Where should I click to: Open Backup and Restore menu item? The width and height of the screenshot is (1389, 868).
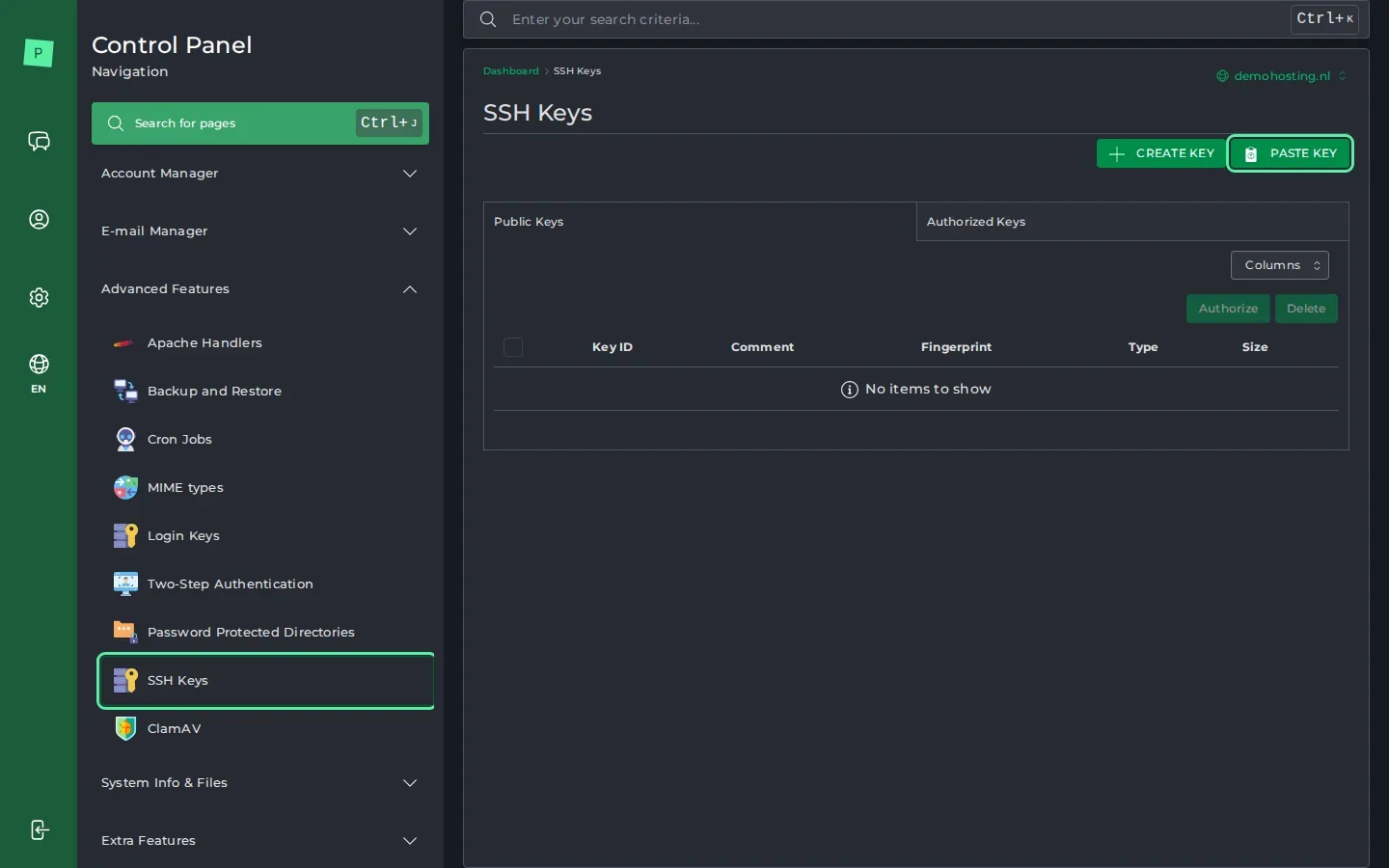point(265,392)
